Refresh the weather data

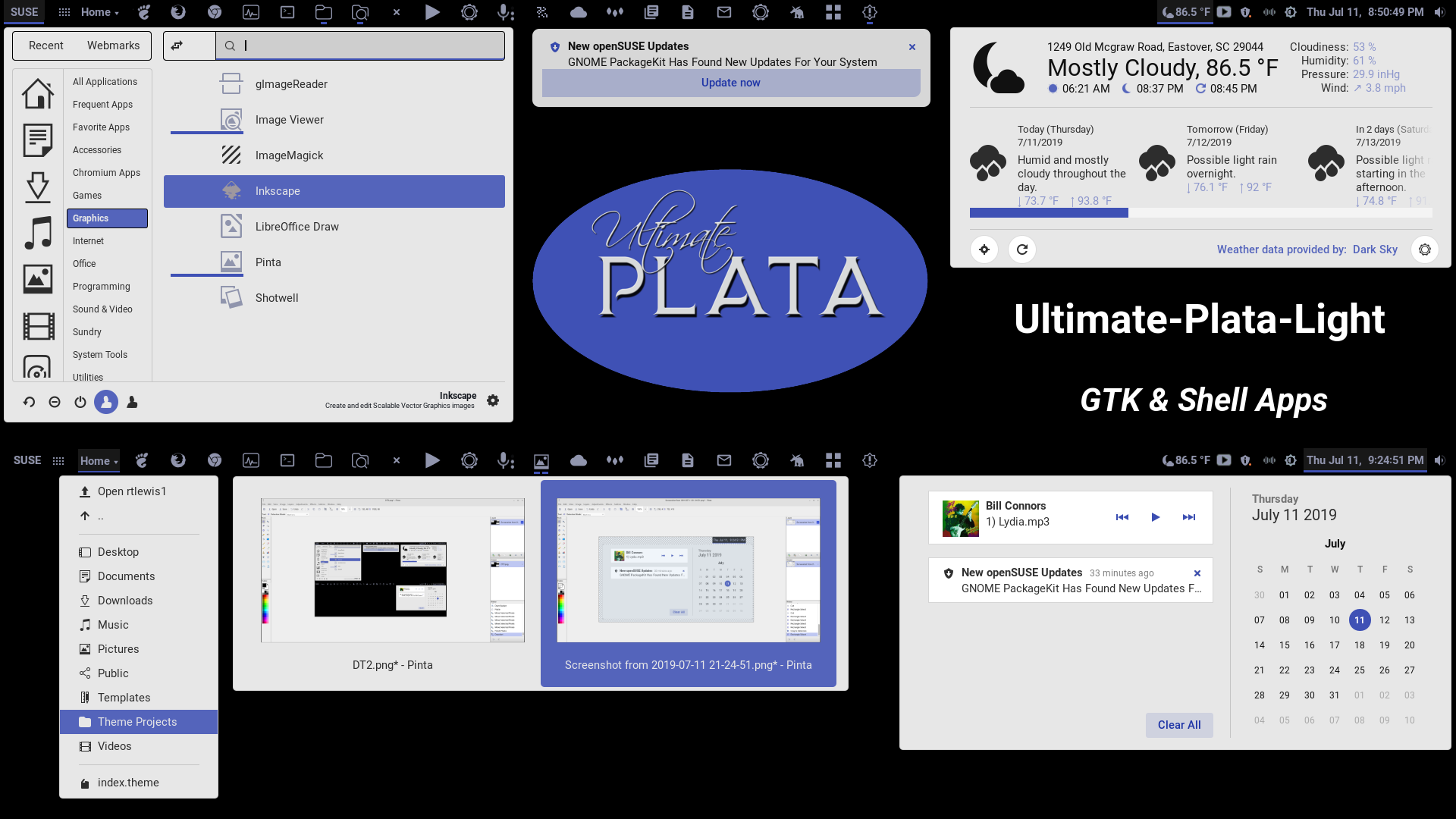tap(1022, 249)
